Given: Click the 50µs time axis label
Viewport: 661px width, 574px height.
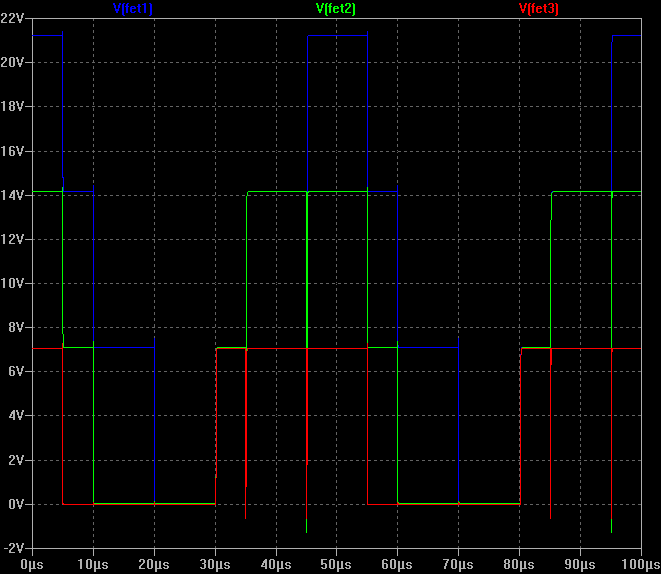Looking at the screenshot, I should coord(336,565).
